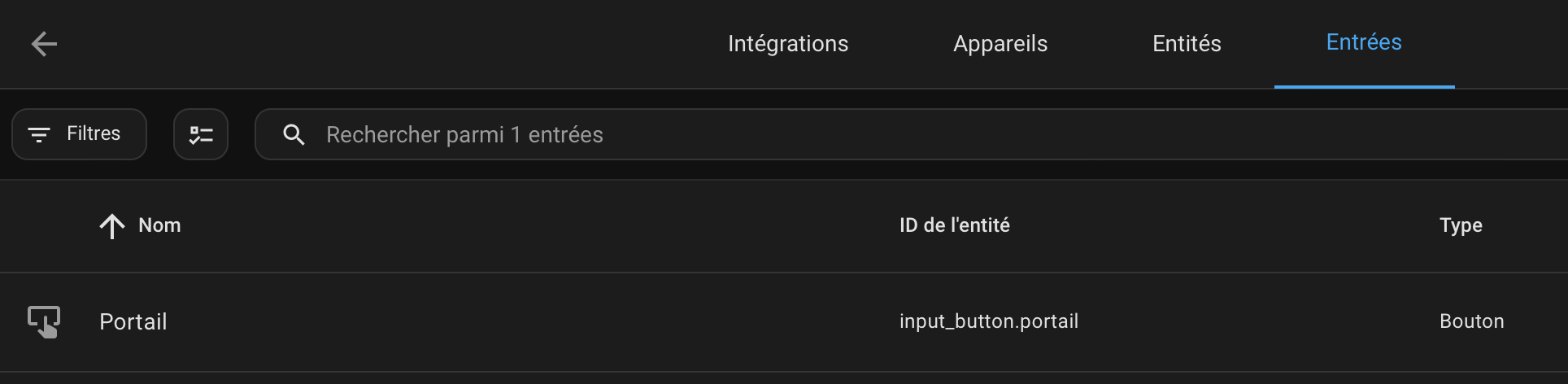Click the magnifying glass search icon

[294, 134]
